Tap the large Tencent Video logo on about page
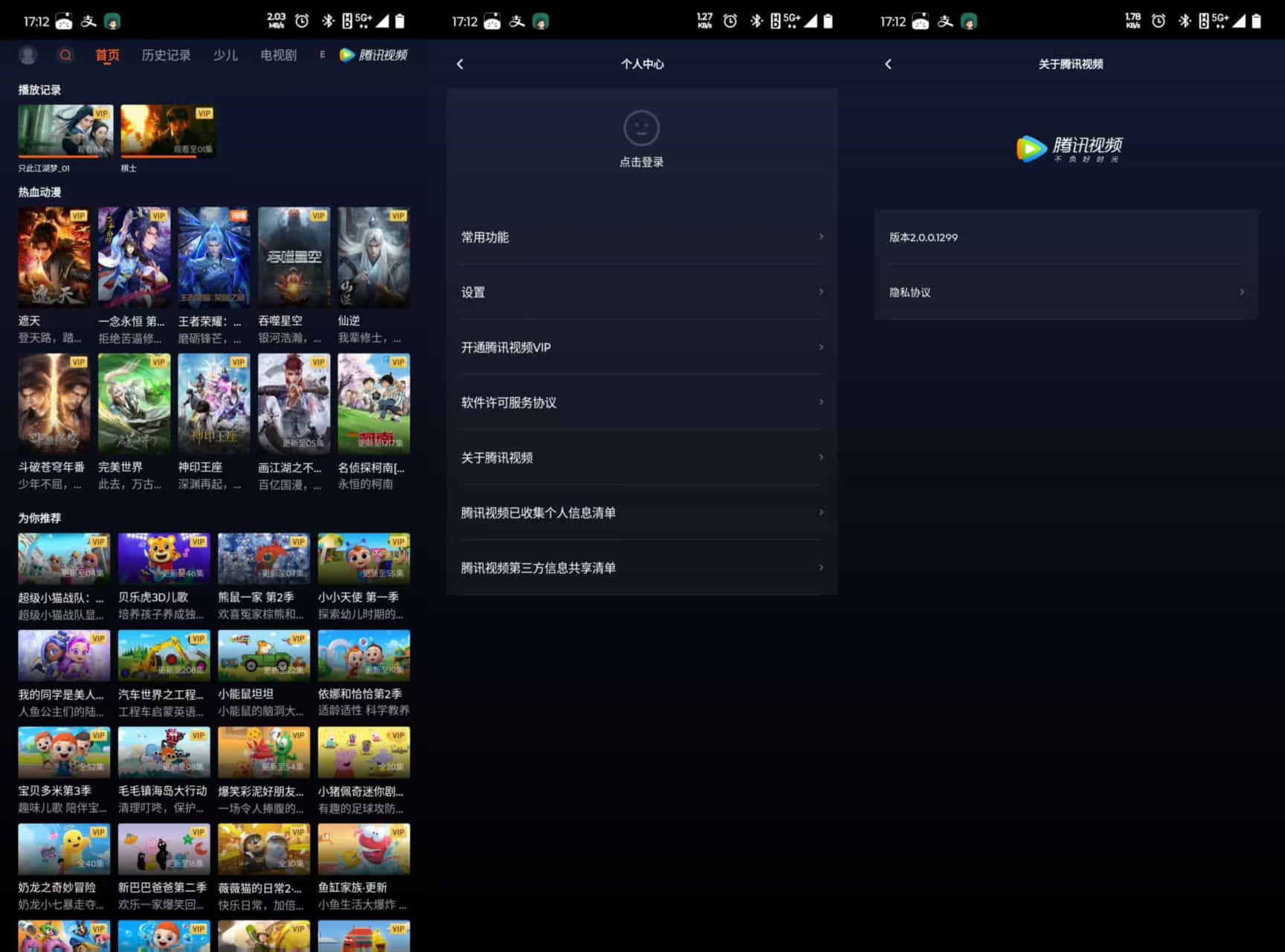 click(x=1069, y=148)
